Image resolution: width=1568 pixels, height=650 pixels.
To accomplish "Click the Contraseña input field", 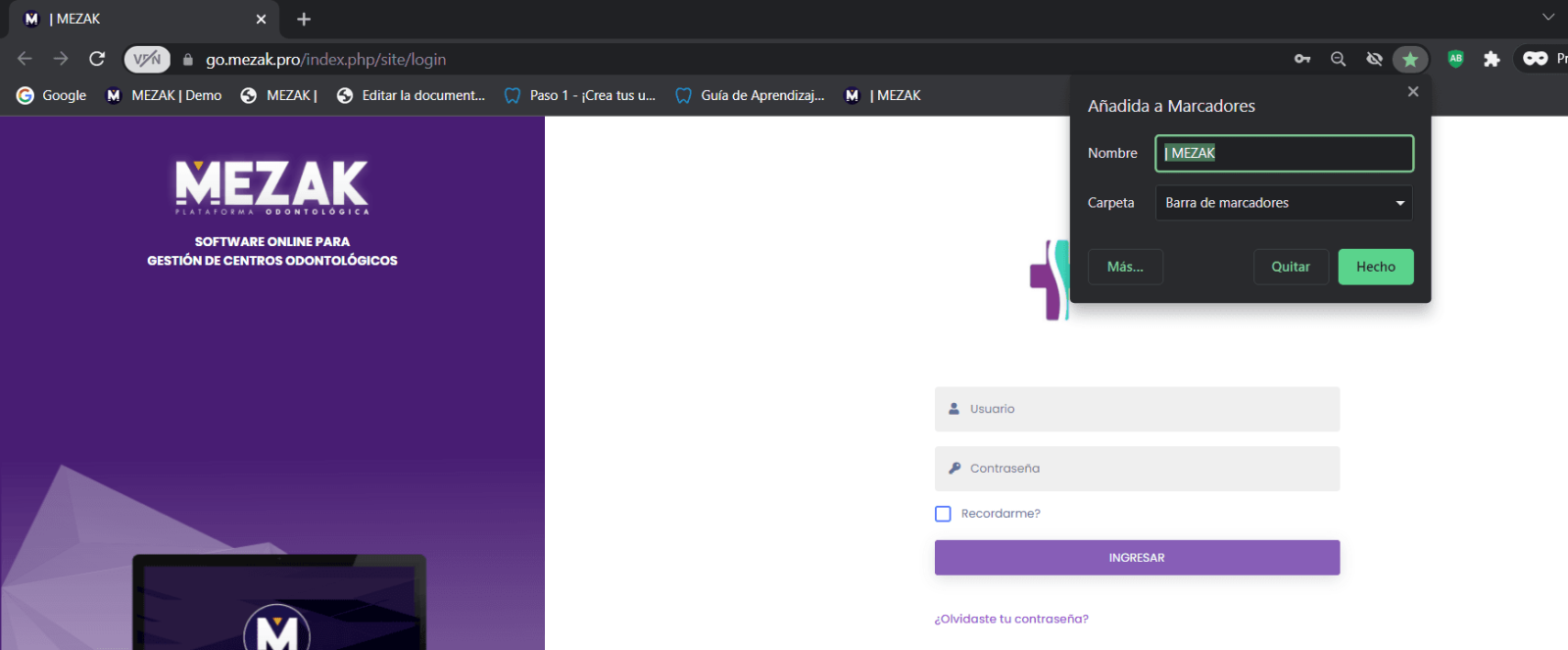I will [1137, 469].
